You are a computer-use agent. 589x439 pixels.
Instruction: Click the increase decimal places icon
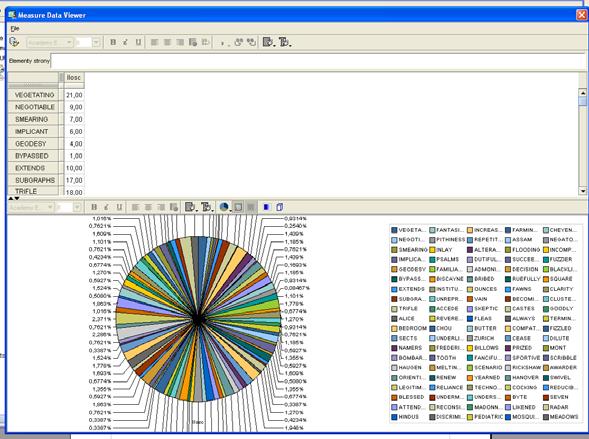pos(239,42)
